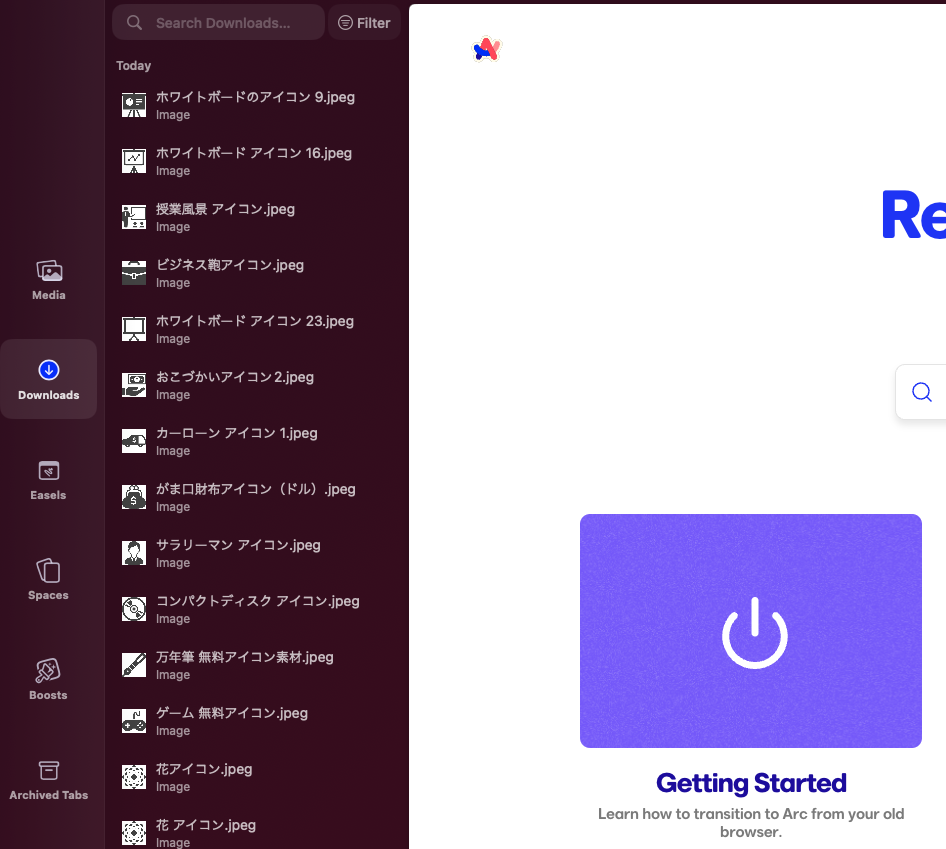Select file name ホワイトボードのアイコン 9.jpeg
Screen dimensions: 946x849
[255, 97]
